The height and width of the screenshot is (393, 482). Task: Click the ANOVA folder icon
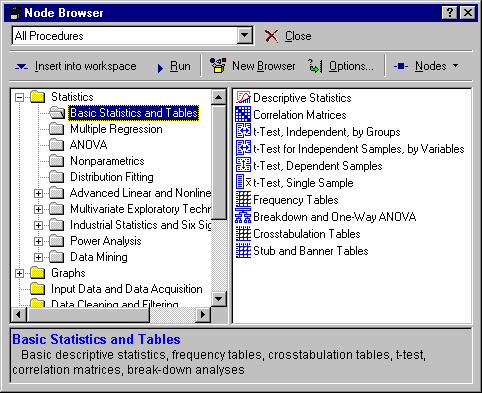pyautogui.click(x=57, y=145)
